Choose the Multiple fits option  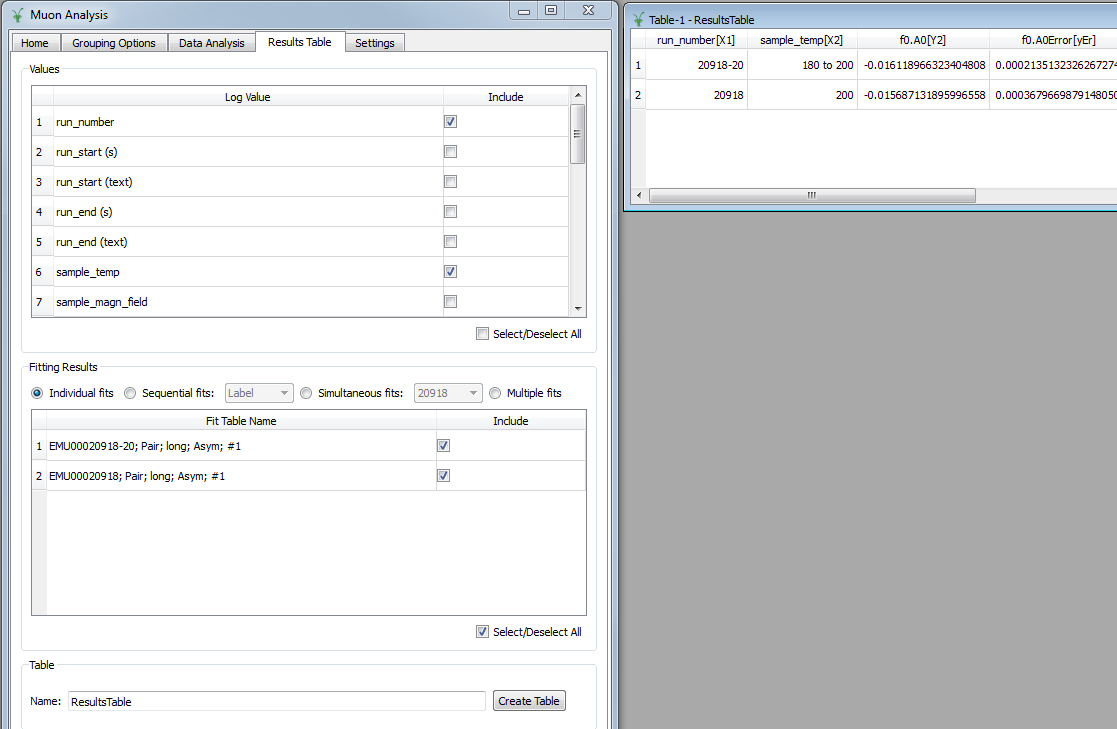tap(495, 393)
